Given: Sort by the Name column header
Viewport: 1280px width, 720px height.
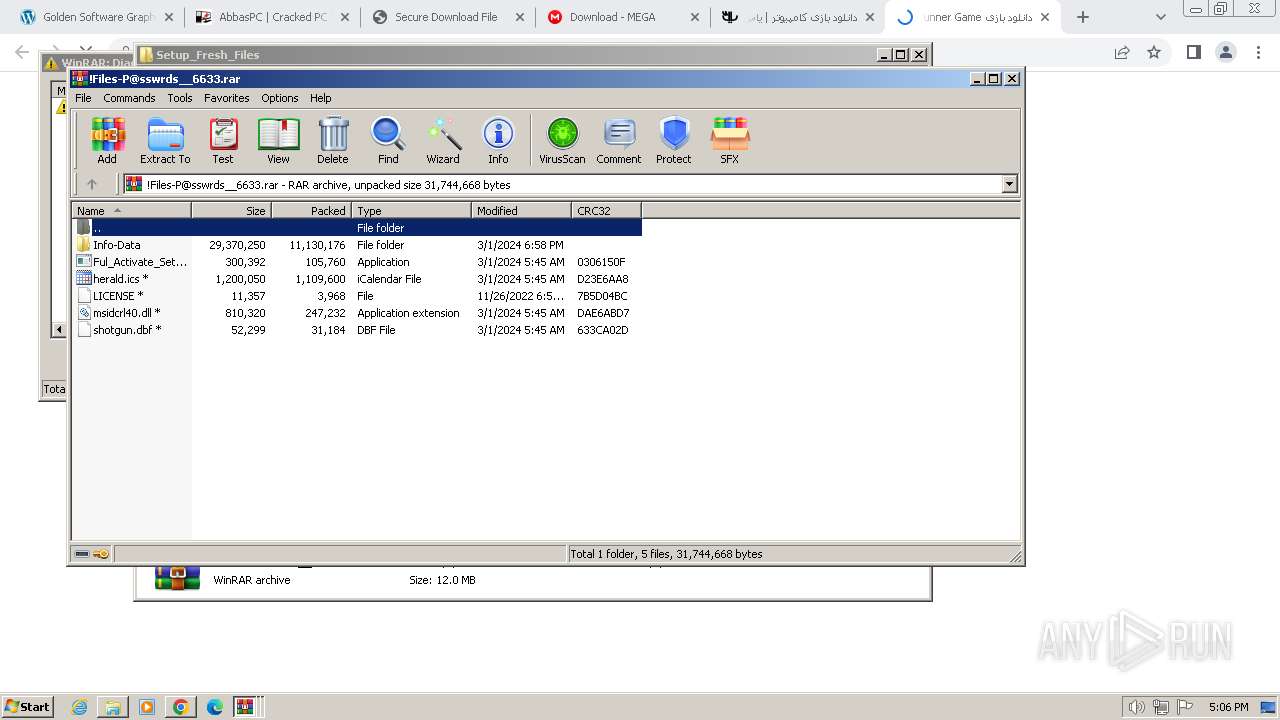Looking at the screenshot, I should [x=132, y=210].
